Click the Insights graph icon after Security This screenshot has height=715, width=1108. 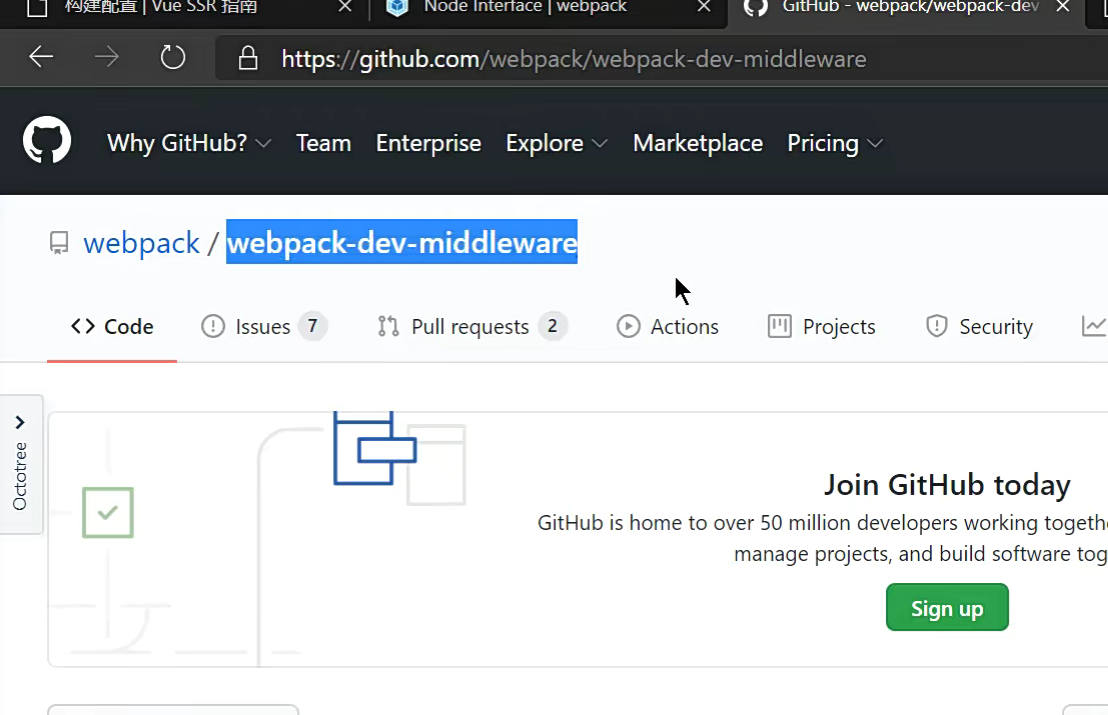coord(1094,326)
